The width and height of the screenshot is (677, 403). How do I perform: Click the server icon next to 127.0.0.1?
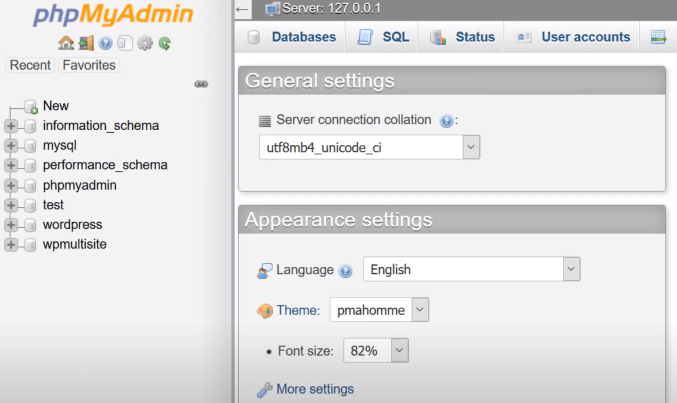coord(272,9)
